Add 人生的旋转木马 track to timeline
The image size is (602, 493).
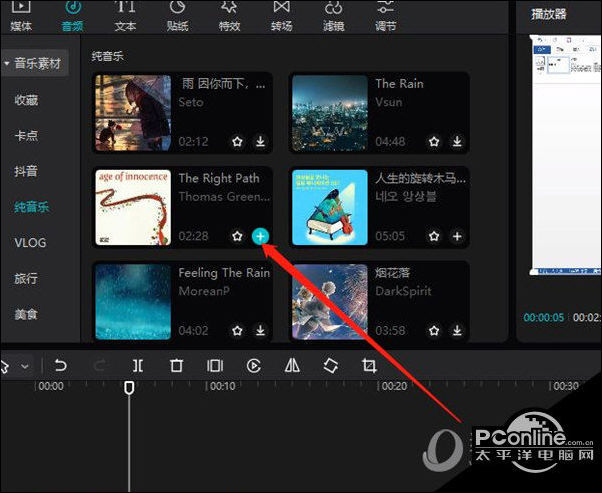[x=457, y=236]
